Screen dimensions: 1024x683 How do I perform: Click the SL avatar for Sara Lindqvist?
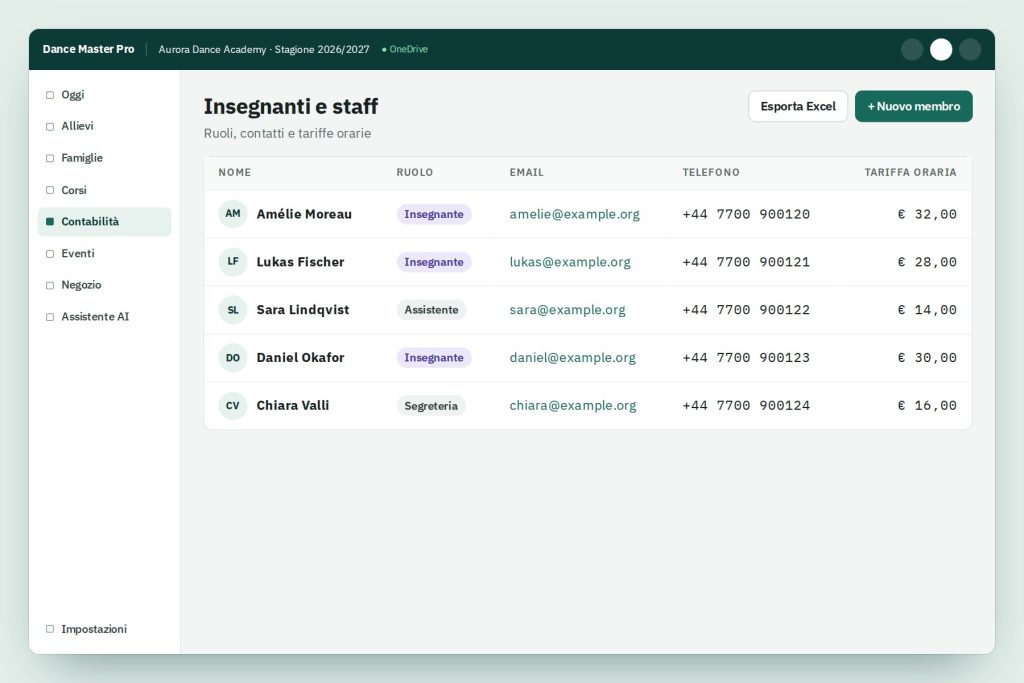click(x=232, y=310)
